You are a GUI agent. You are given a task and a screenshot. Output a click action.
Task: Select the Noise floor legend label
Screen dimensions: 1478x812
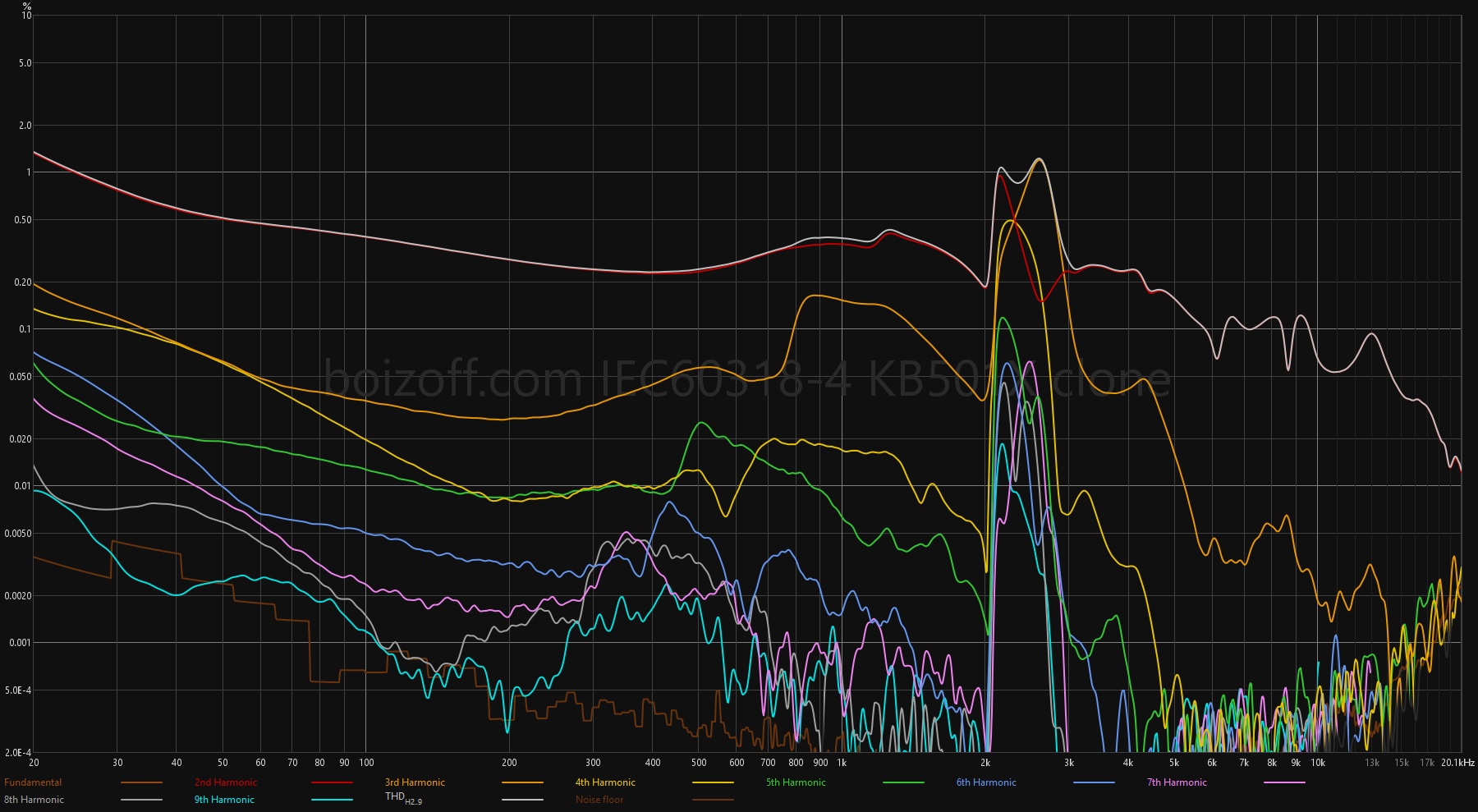[x=599, y=800]
